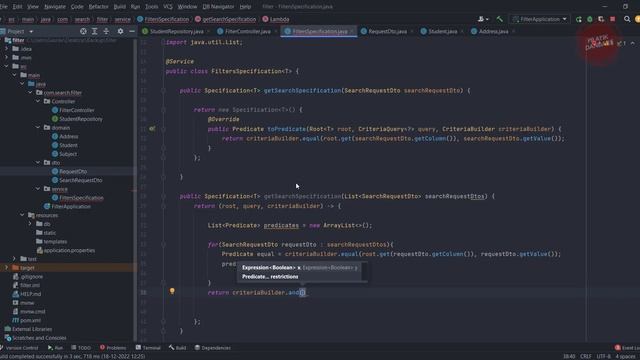Screen dimensions: 640x360
Task: Collapse the resources folder
Action: 22,215
